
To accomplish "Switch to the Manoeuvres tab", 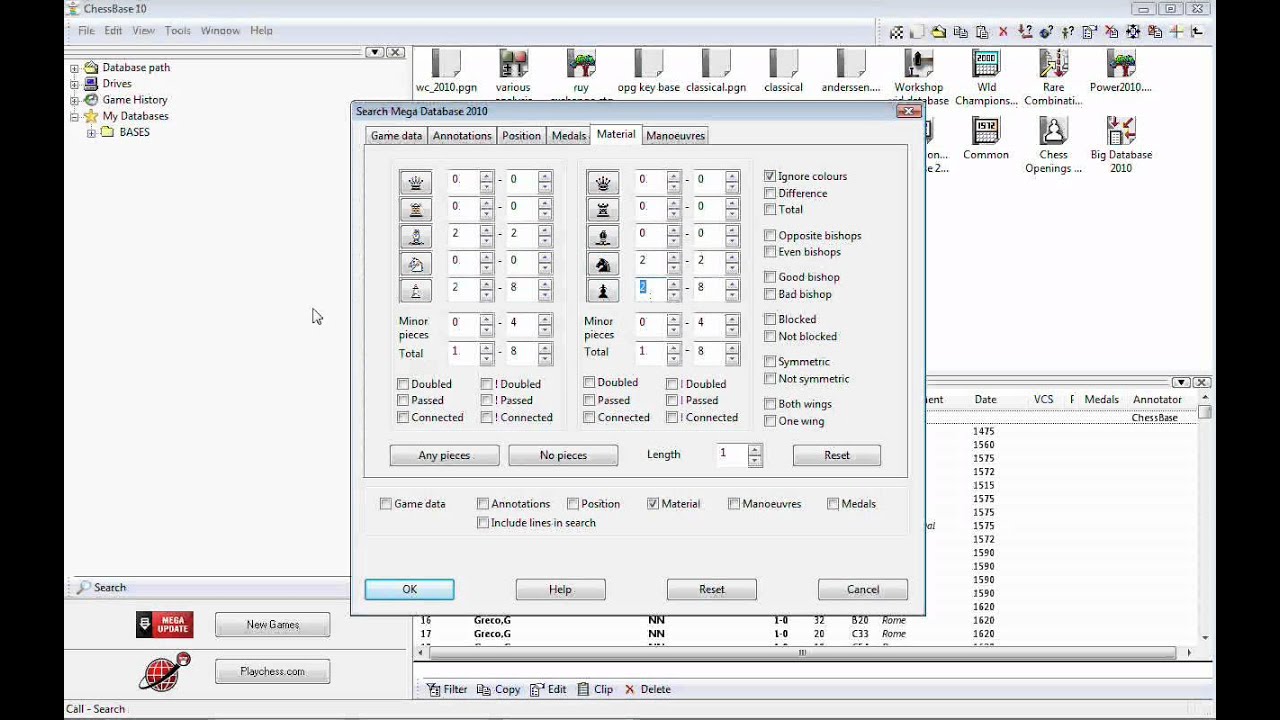I will point(676,135).
